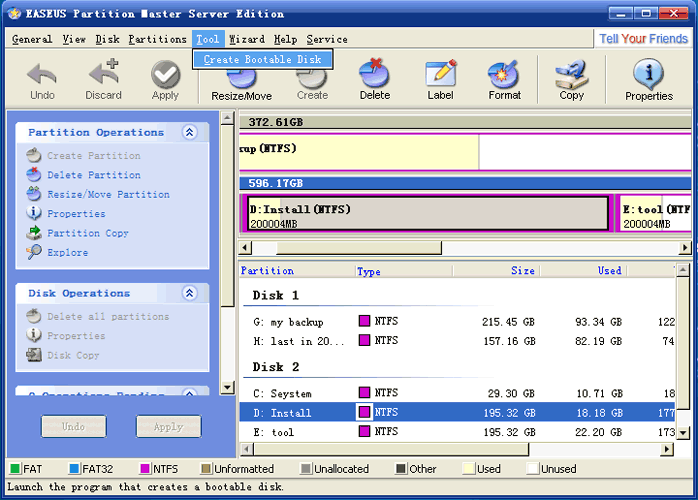Select the D: Install list row

[457, 412]
